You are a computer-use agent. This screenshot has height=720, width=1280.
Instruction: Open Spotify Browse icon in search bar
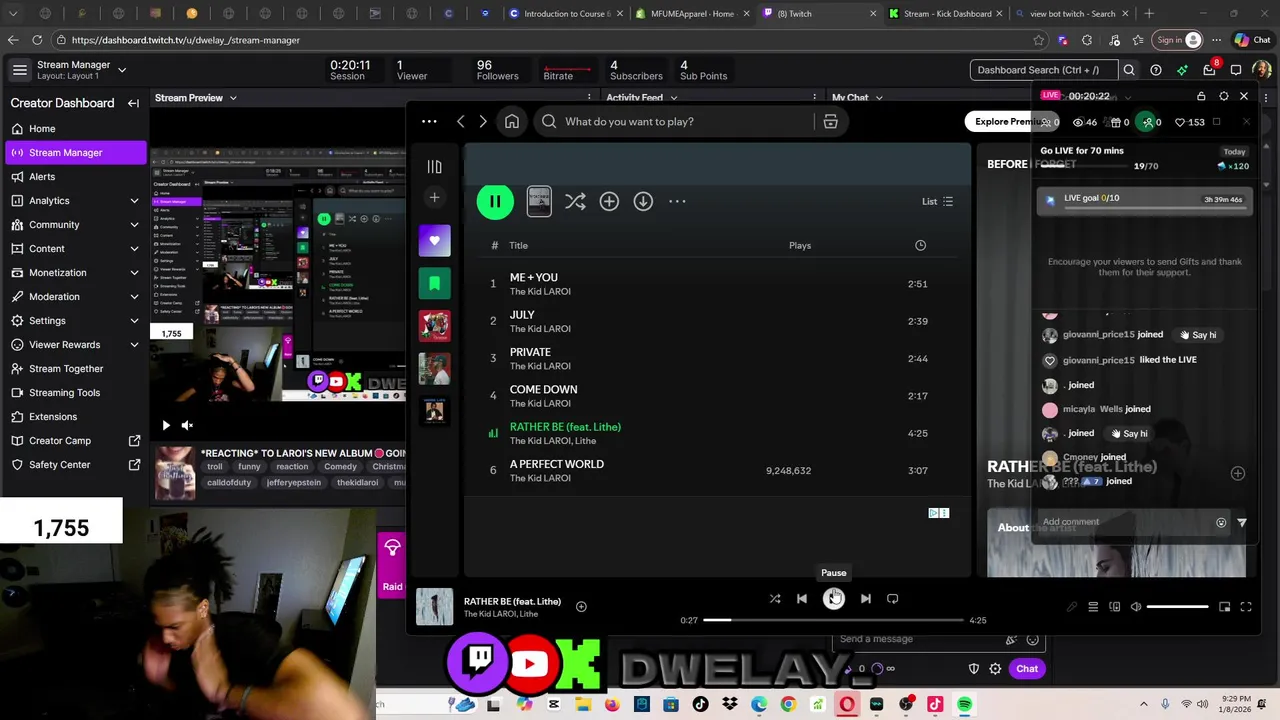tap(830, 121)
